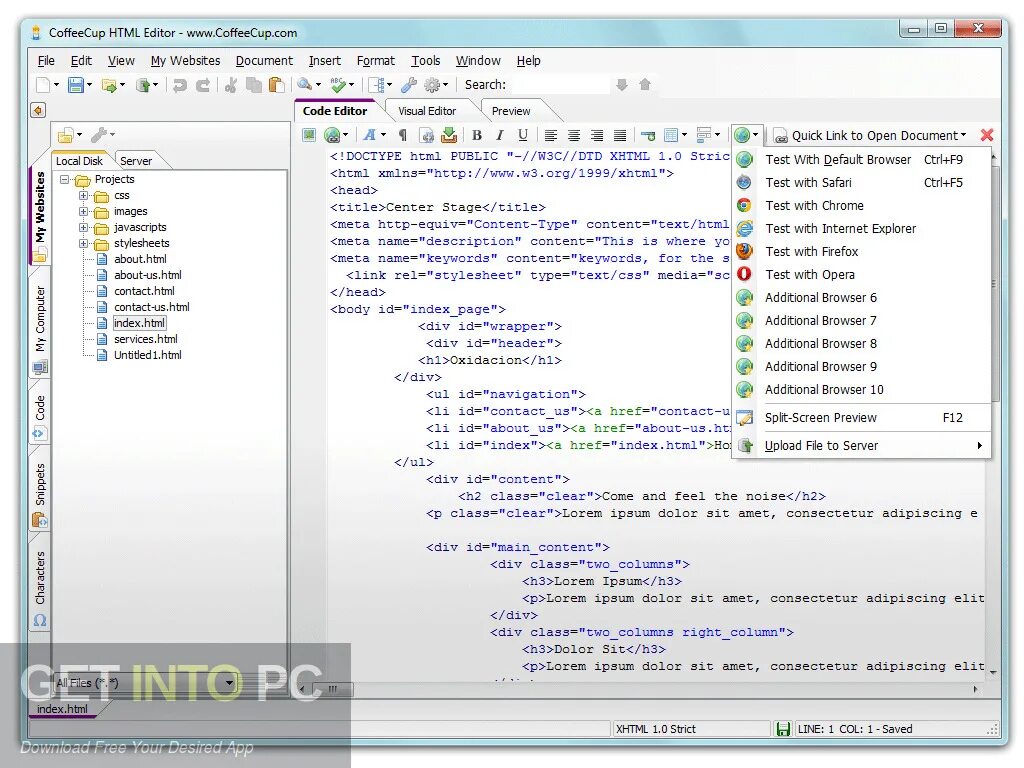Open the Snippets side panel tab
This screenshot has width=1024, height=768.
click(40, 494)
